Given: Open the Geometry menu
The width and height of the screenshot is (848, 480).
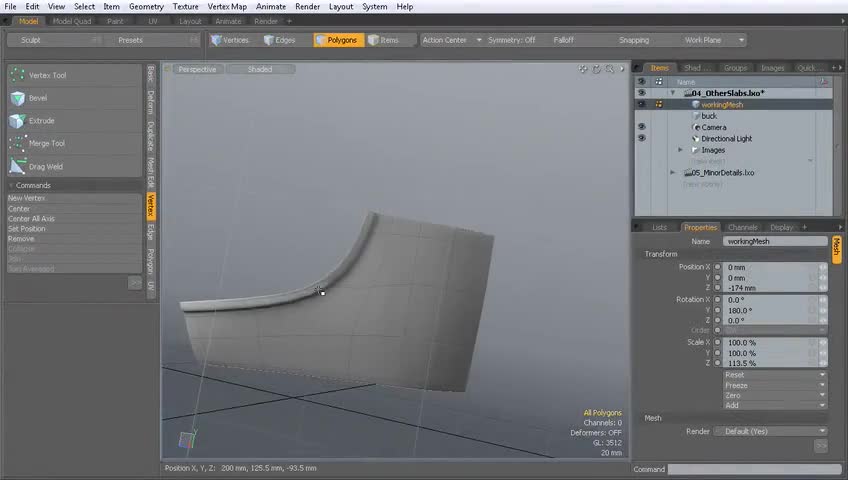Looking at the screenshot, I should 146,7.
